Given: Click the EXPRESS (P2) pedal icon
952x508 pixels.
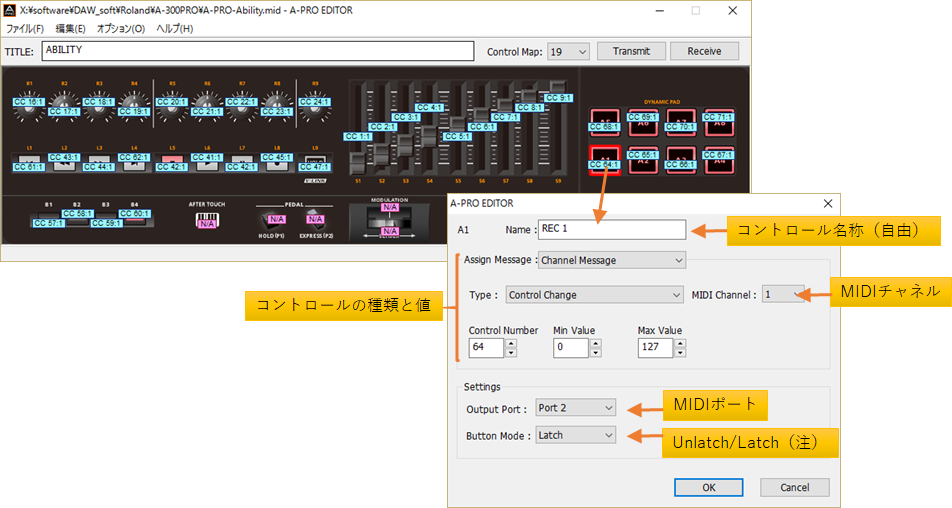Looking at the screenshot, I should (x=316, y=219).
